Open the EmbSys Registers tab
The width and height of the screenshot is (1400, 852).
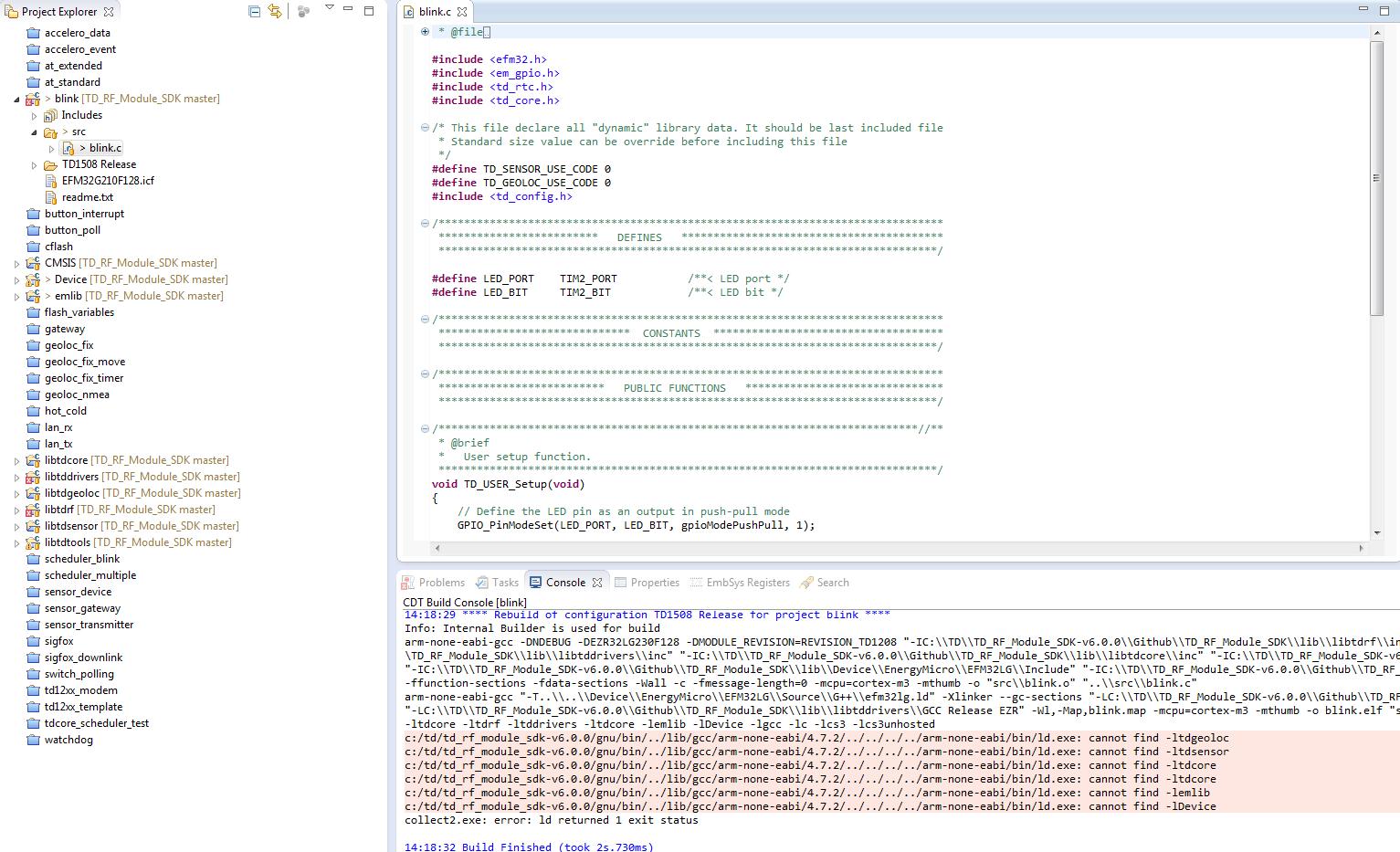click(x=739, y=582)
